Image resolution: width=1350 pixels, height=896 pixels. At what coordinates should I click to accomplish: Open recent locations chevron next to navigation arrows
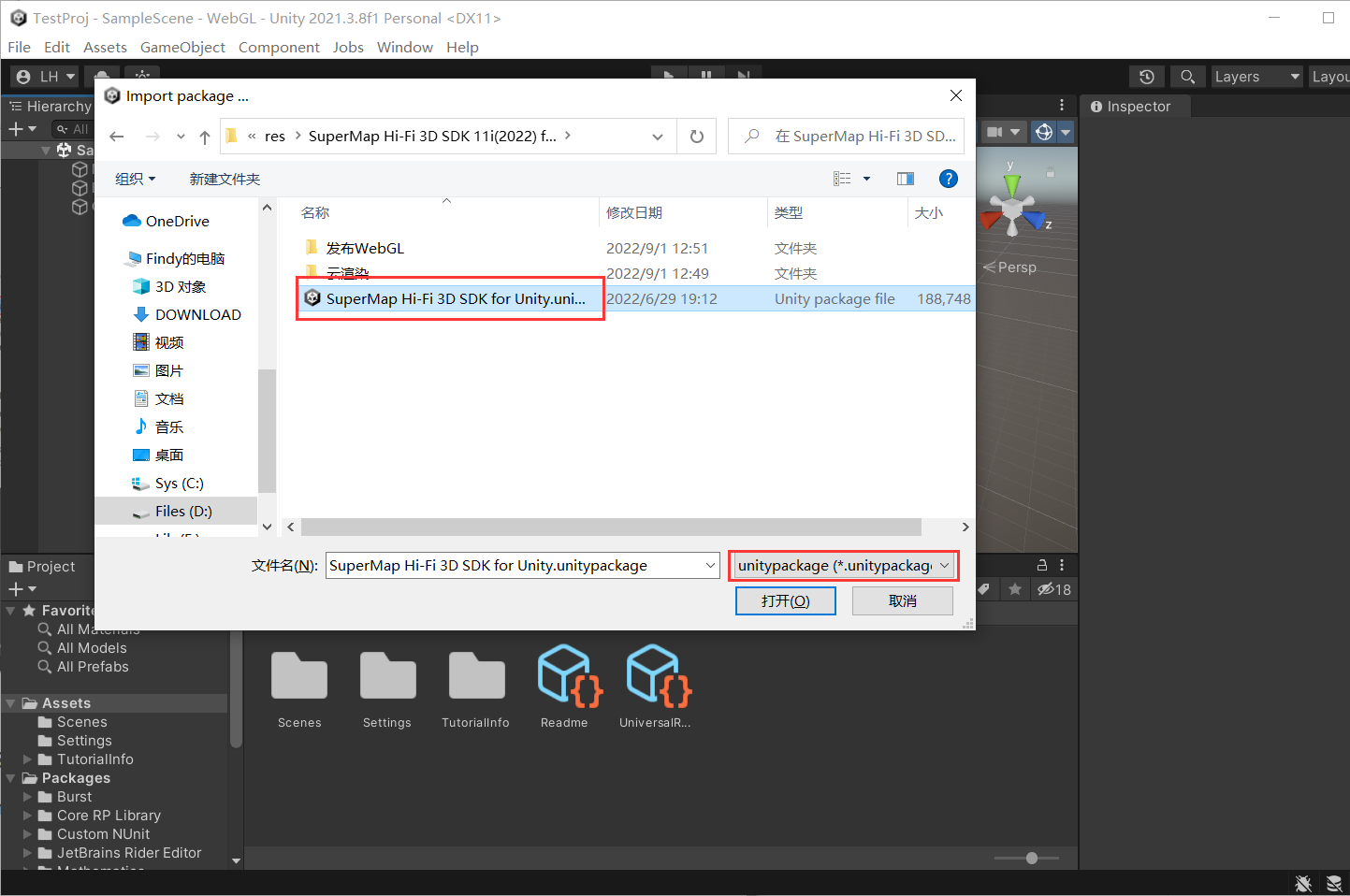pyautogui.click(x=181, y=137)
